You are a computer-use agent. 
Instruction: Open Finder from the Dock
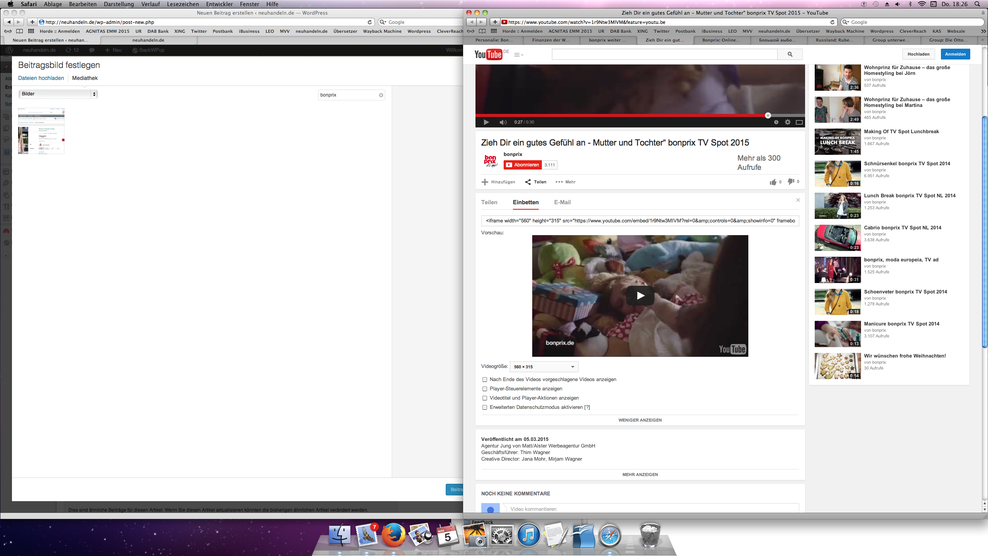click(340, 535)
